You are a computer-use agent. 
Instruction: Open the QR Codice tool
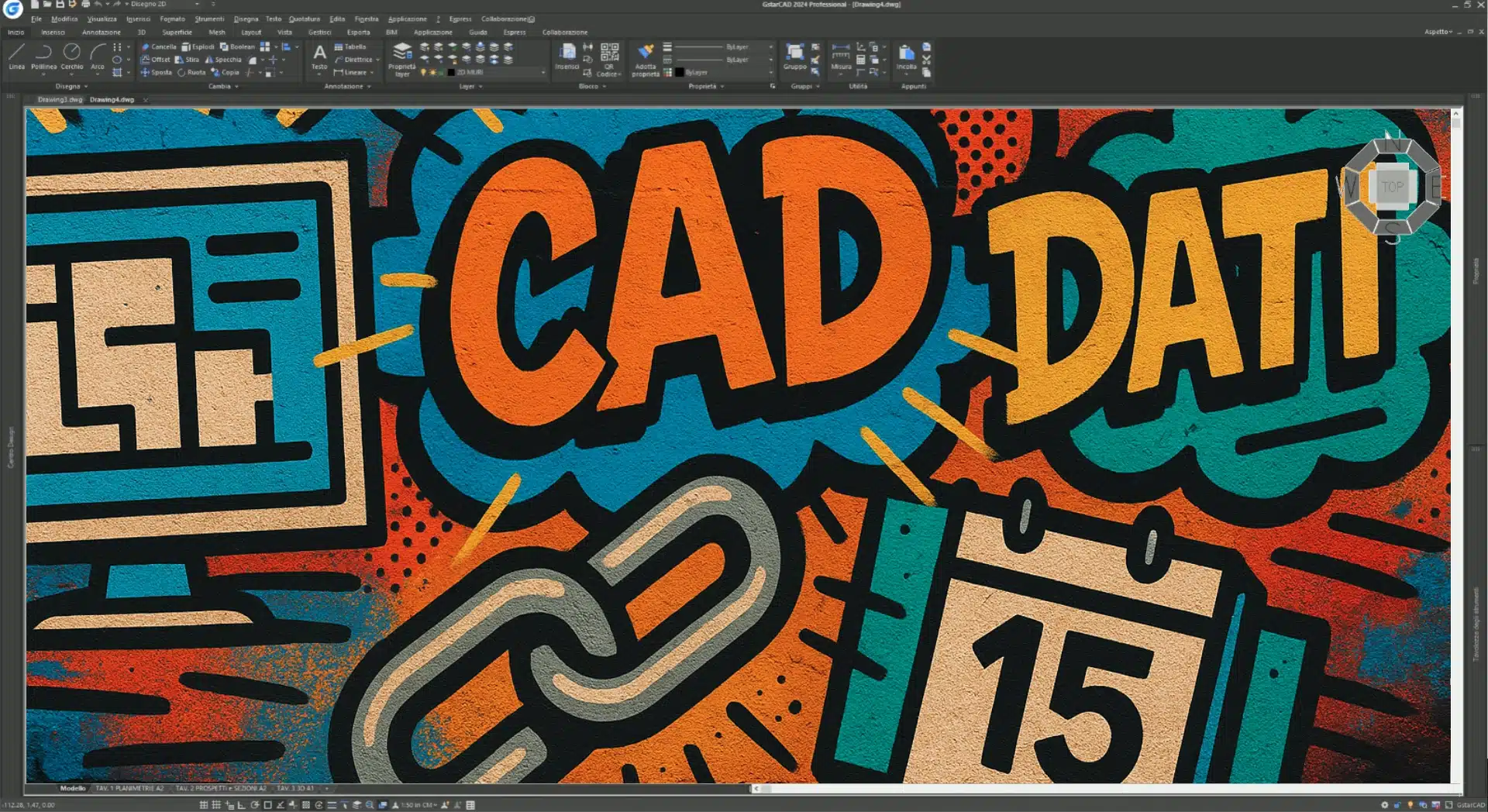pyautogui.click(x=609, y=59)
